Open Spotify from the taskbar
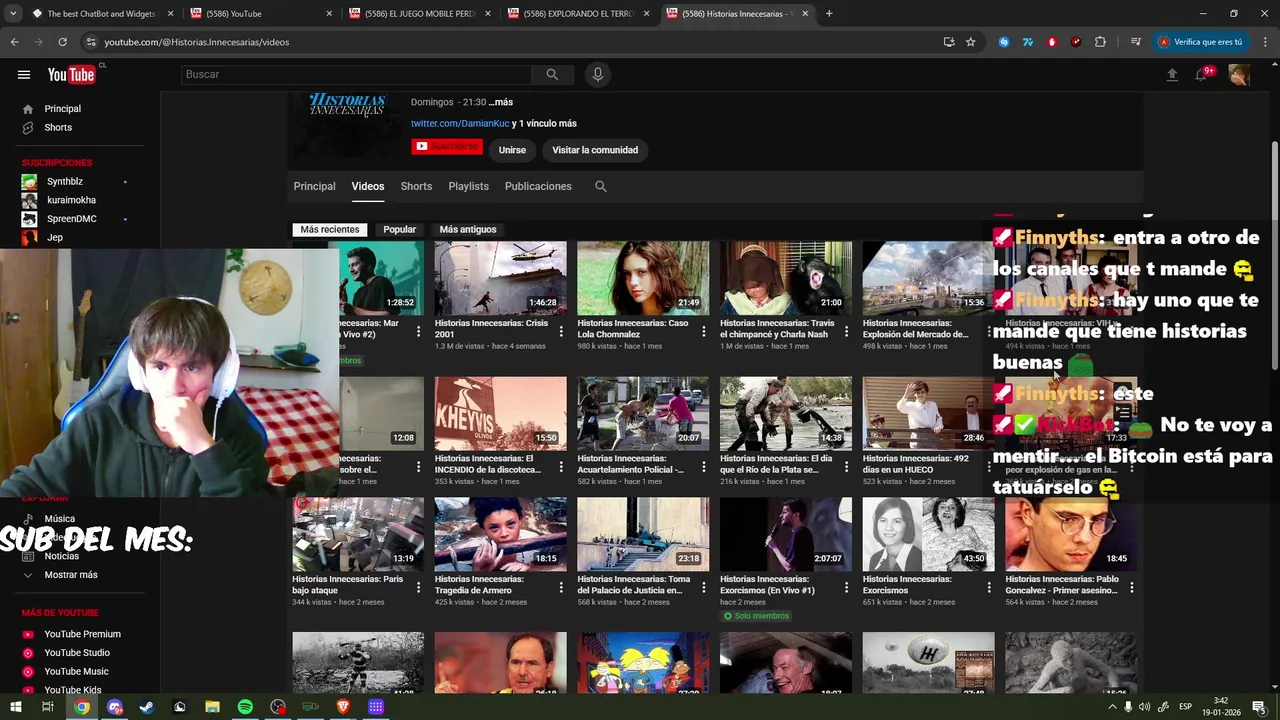The width and height of the screenshot is (1280, 720). pos(245,707)
